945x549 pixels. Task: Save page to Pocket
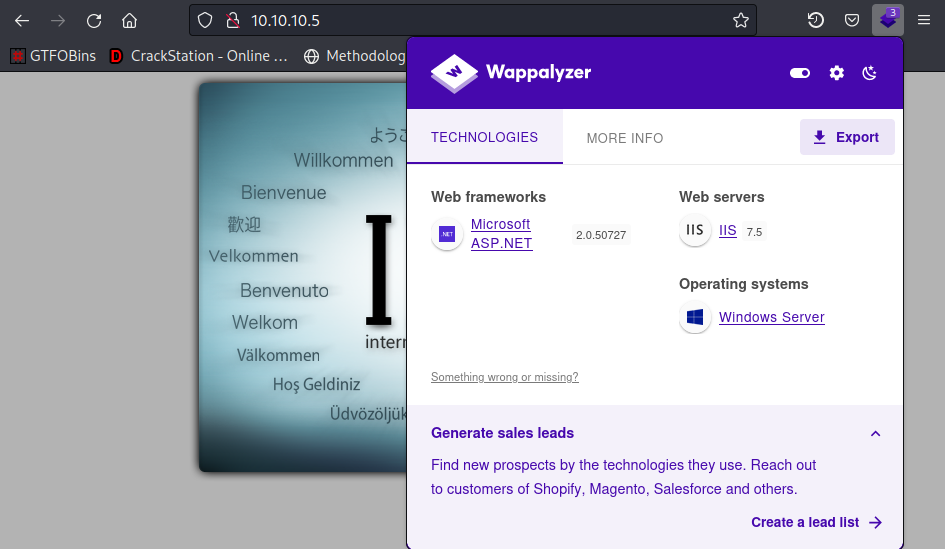click(x=852, y=20)
